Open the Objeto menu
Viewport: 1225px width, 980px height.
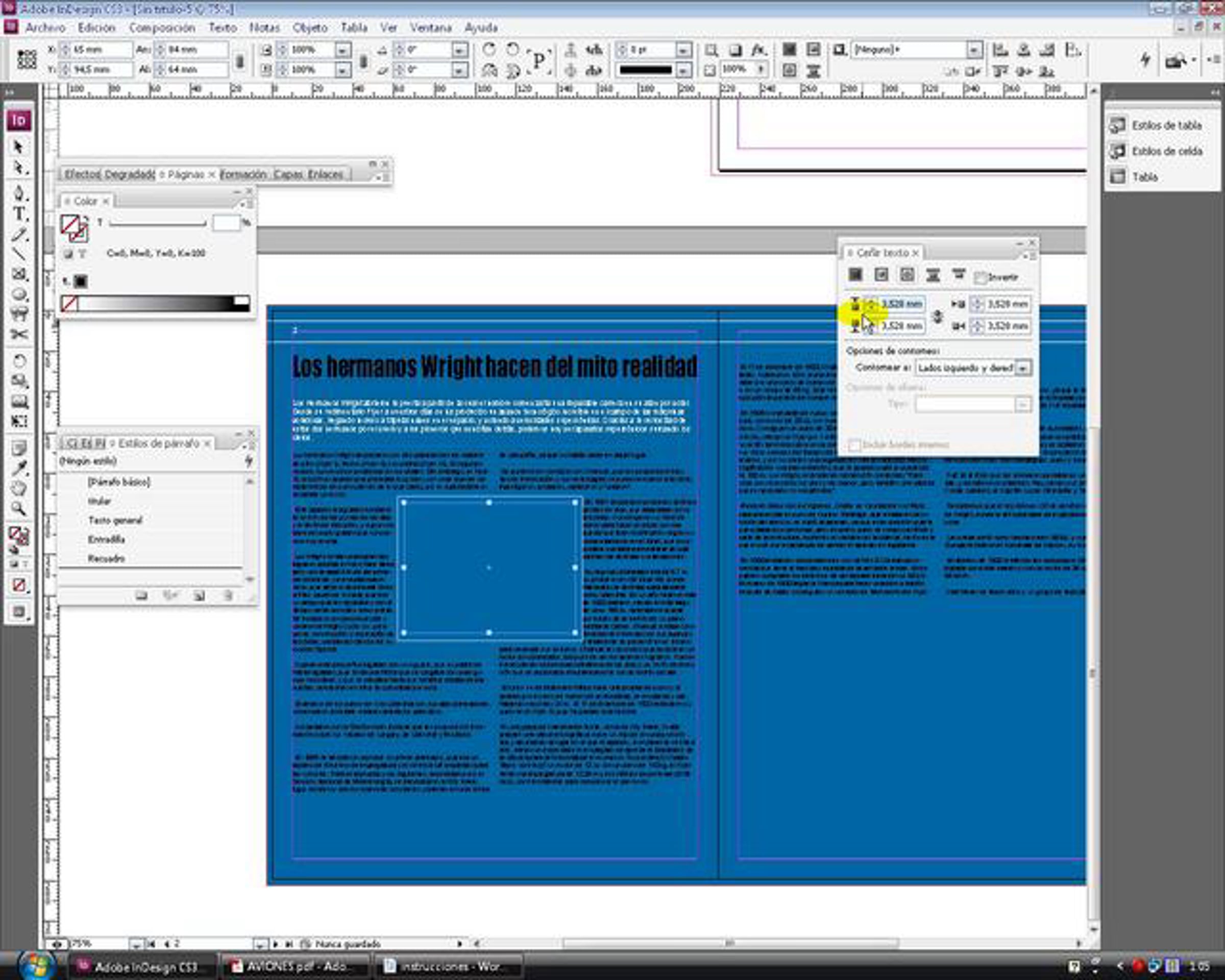tap(310, 27)
